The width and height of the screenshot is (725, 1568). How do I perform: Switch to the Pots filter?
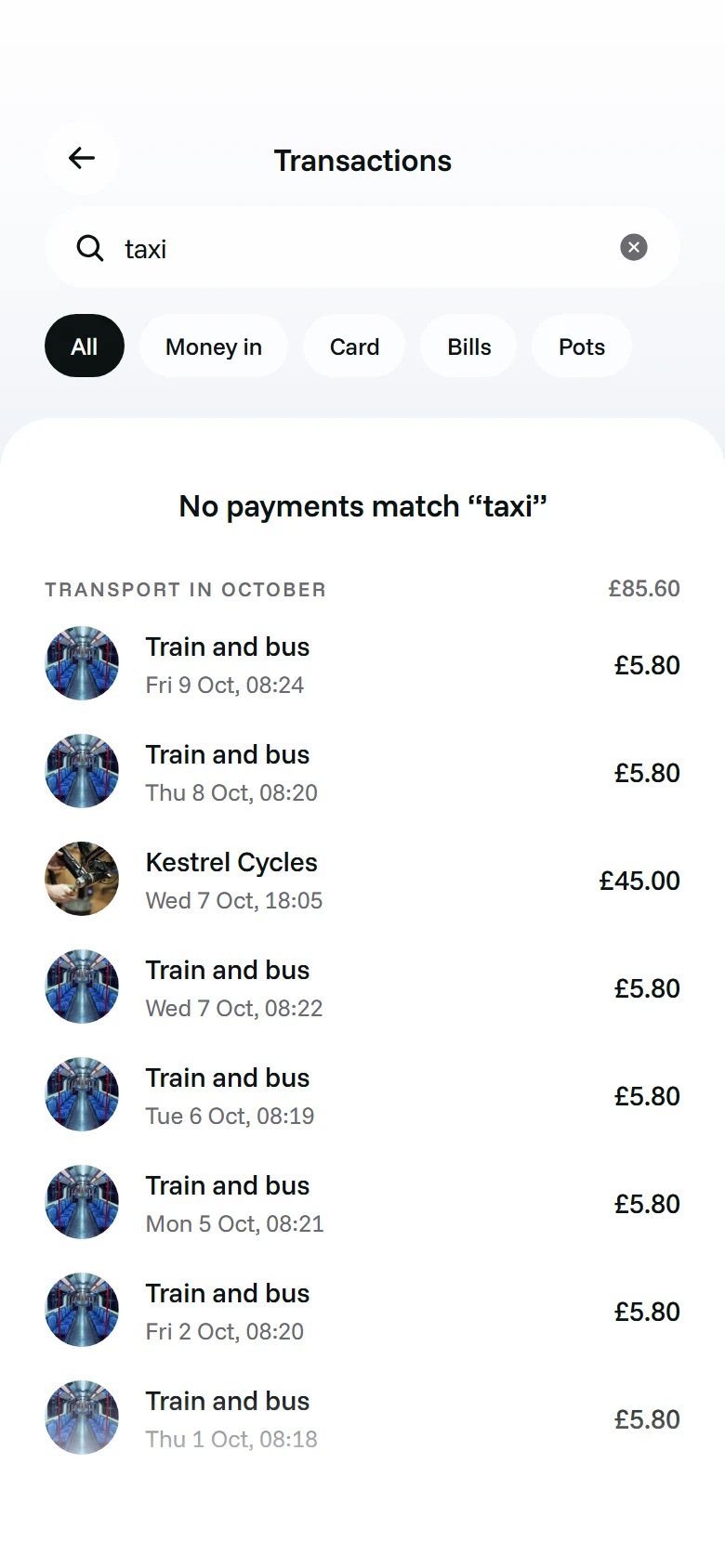click(582, 346)
